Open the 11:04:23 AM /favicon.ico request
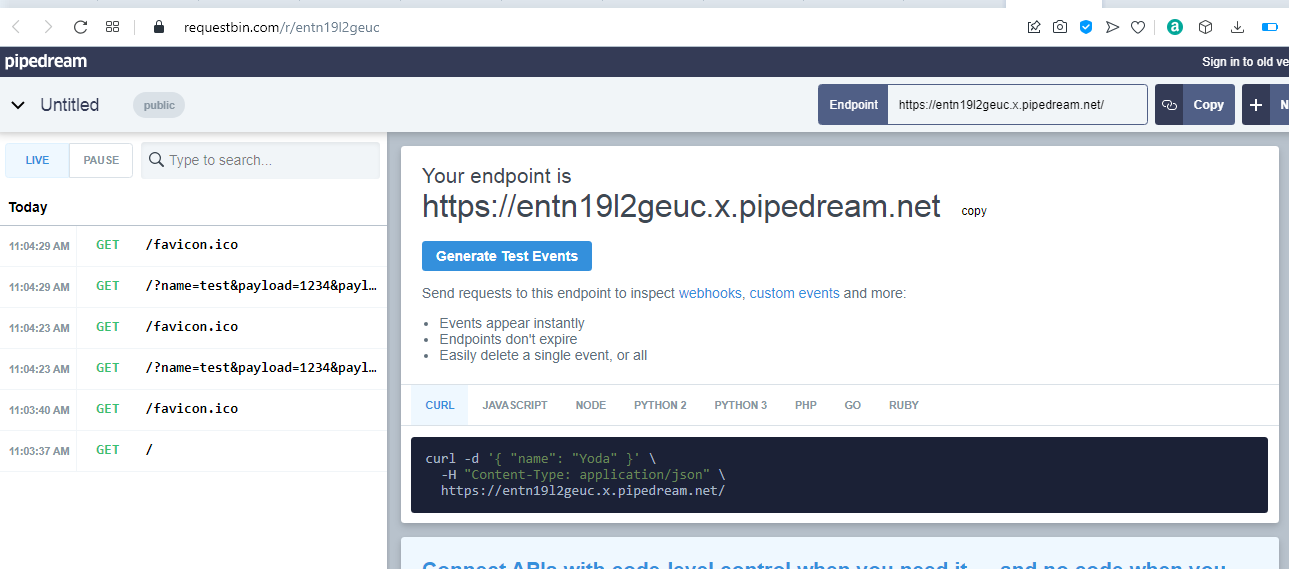Image resolution: width=1289 pixels, height=569 pixels. [193, 327]
